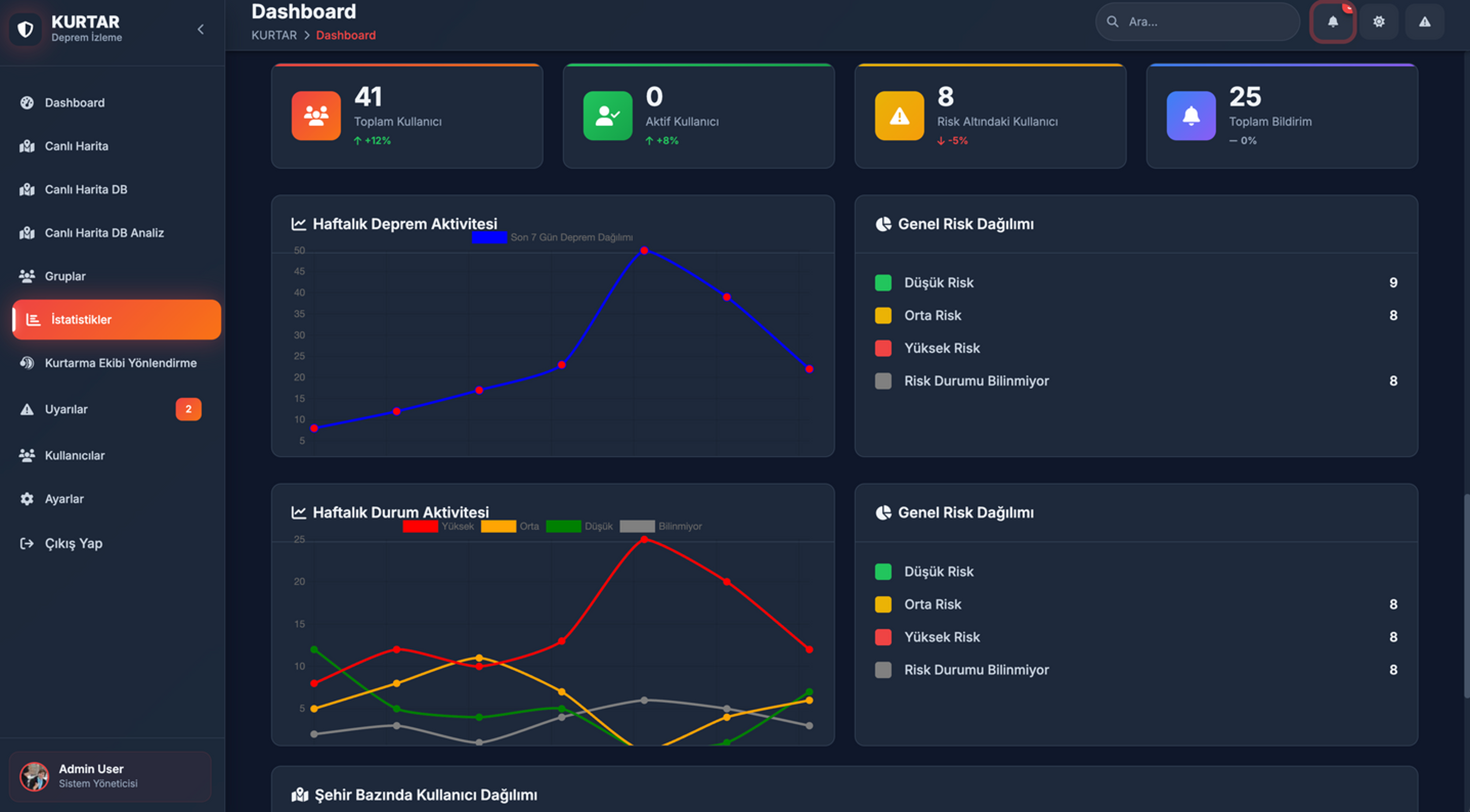The width and height of the screenshot is (1470, 812).
Task: Click the KURTAR breadcrumb link
Action: (273, 35)
